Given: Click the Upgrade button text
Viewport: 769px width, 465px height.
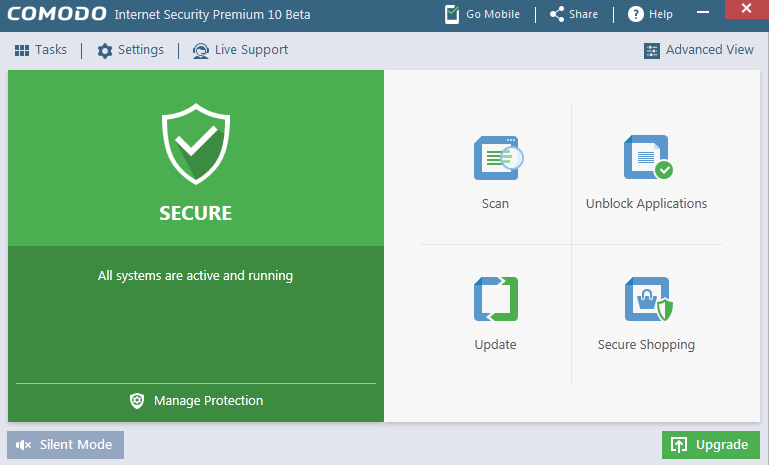Looking at the screenshot, I should tap(722, 445).
